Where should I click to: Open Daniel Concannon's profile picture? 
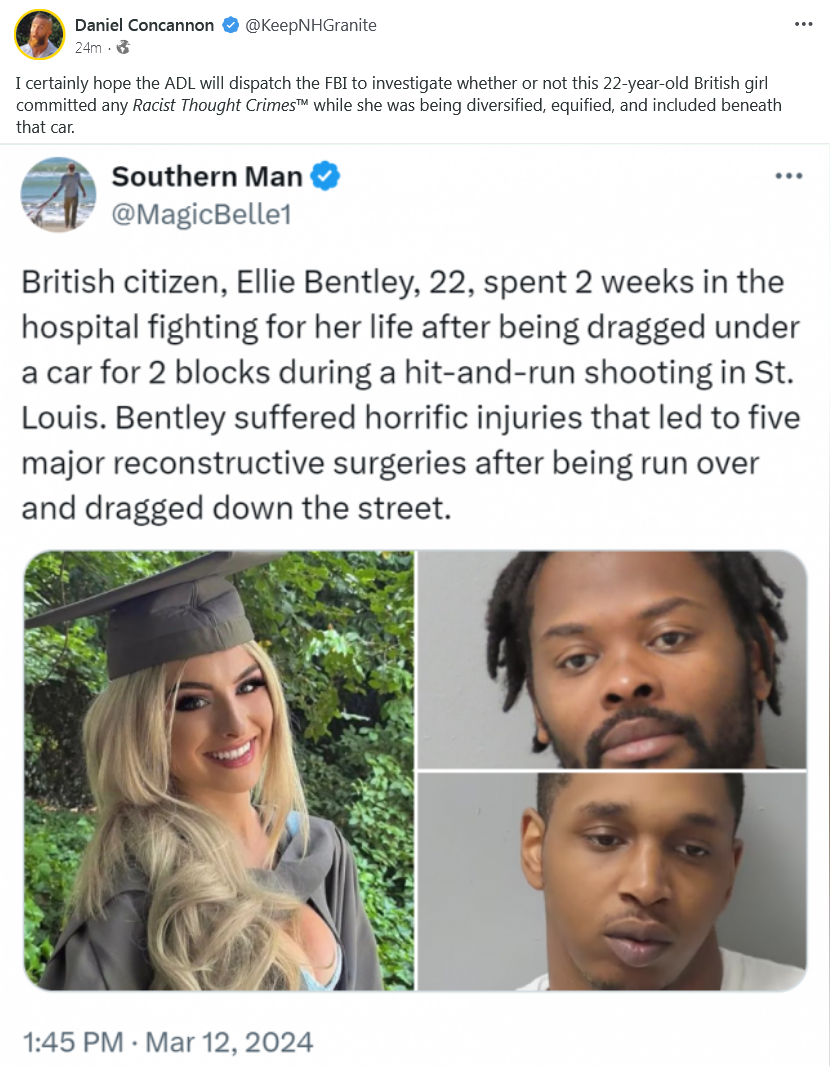tap(39, 35)
